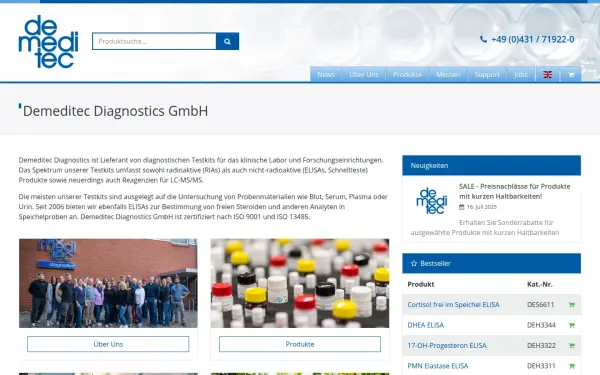Viewport: 600px width, 375px height.
Task: Open 17-OH-Progesteron ELISA product link
Action: coord(447,345)
